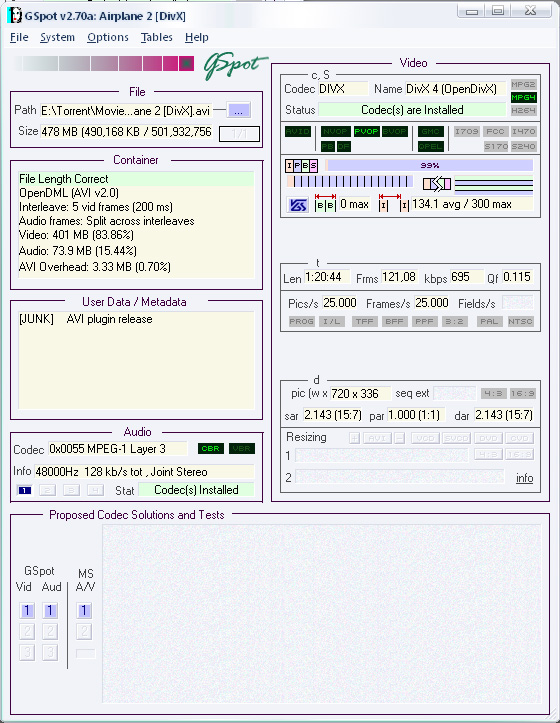Click the Resizing AVI button
Screen dimensions: 560x723
pyautogui.click(x=377, y=438)
